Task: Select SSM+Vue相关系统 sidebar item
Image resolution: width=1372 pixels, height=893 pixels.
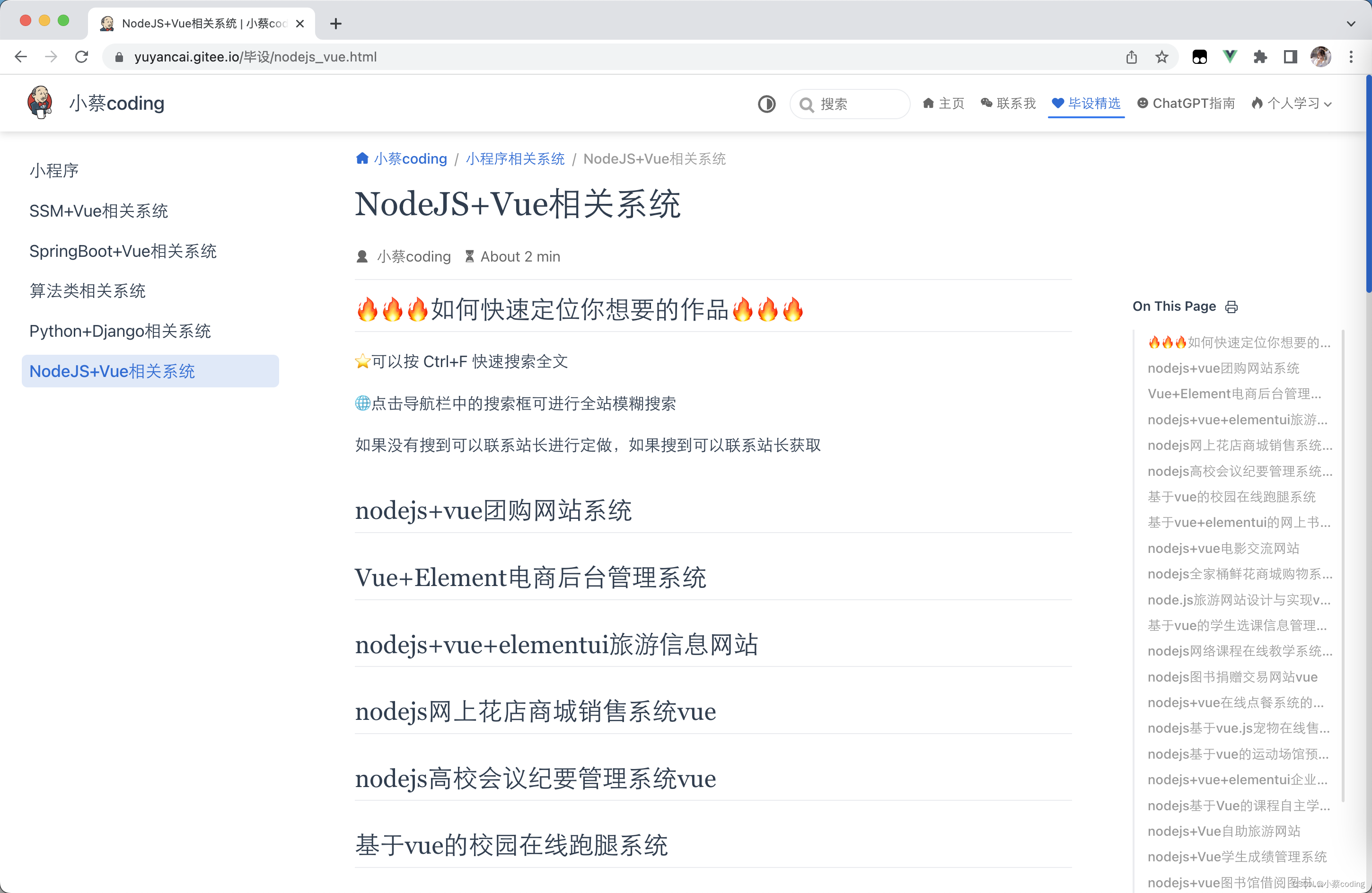Action: (x=100, y=210)
